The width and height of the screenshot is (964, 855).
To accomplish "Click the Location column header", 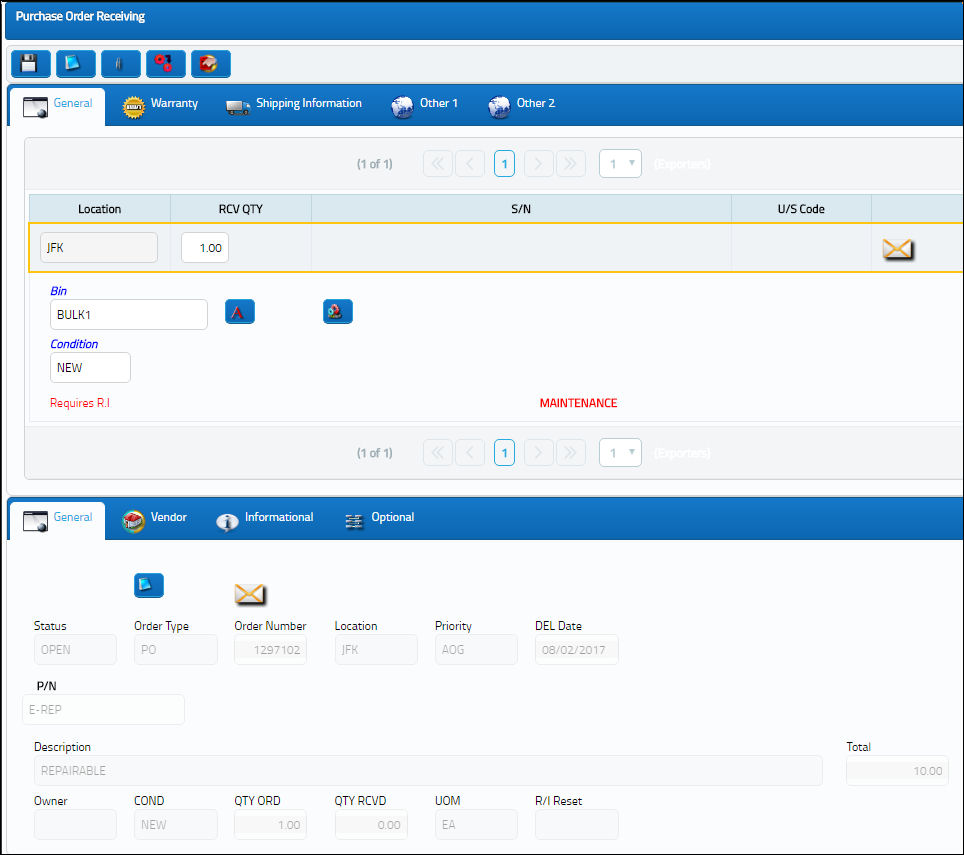I will point(100,209).
